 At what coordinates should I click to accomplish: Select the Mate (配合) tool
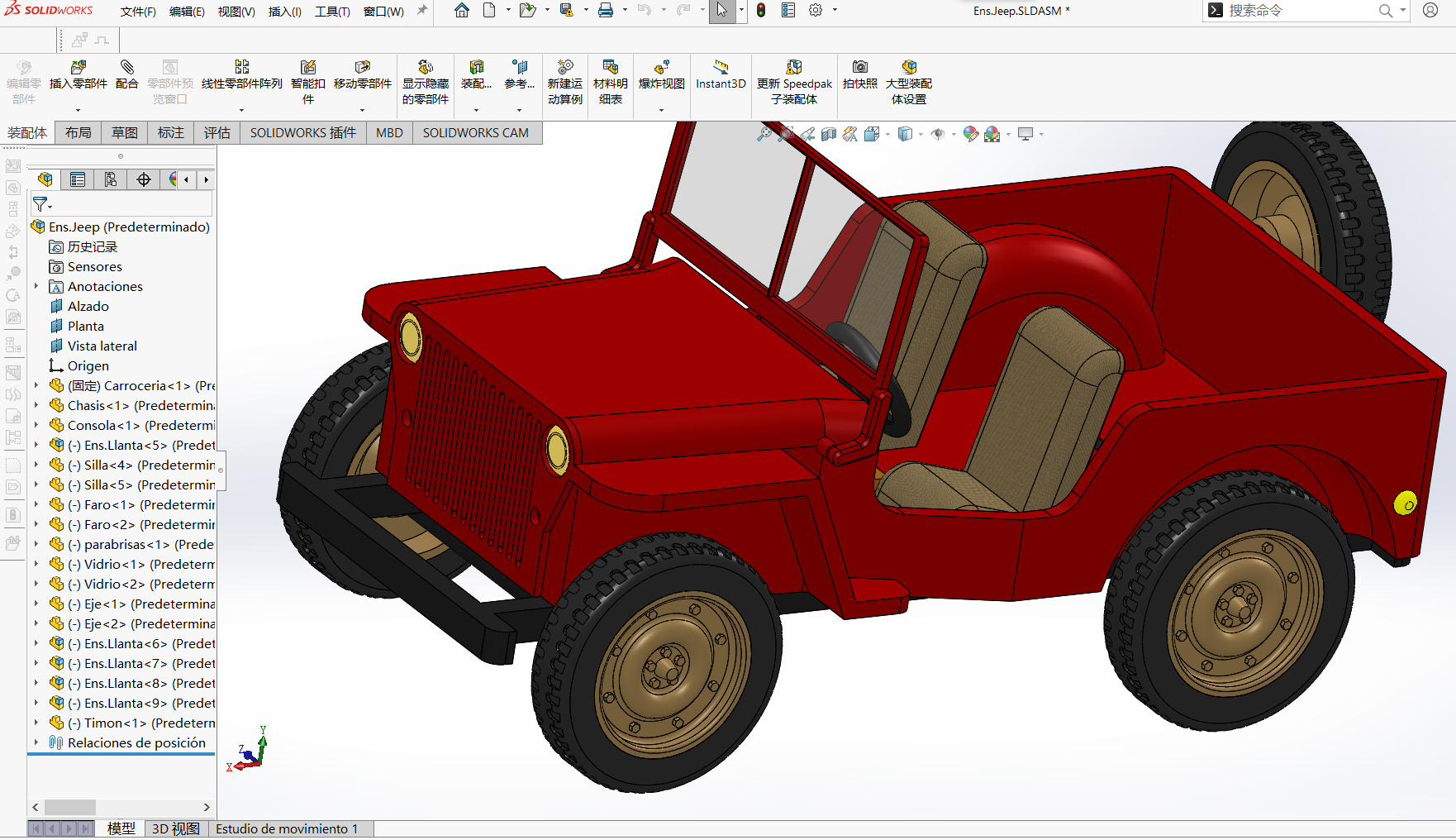(126, 68)
